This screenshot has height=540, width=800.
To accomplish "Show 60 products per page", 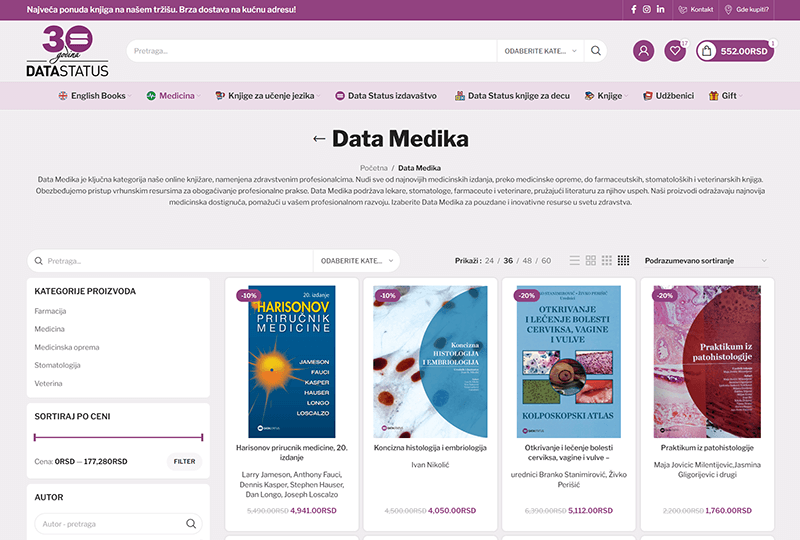I will pos(546,261).
